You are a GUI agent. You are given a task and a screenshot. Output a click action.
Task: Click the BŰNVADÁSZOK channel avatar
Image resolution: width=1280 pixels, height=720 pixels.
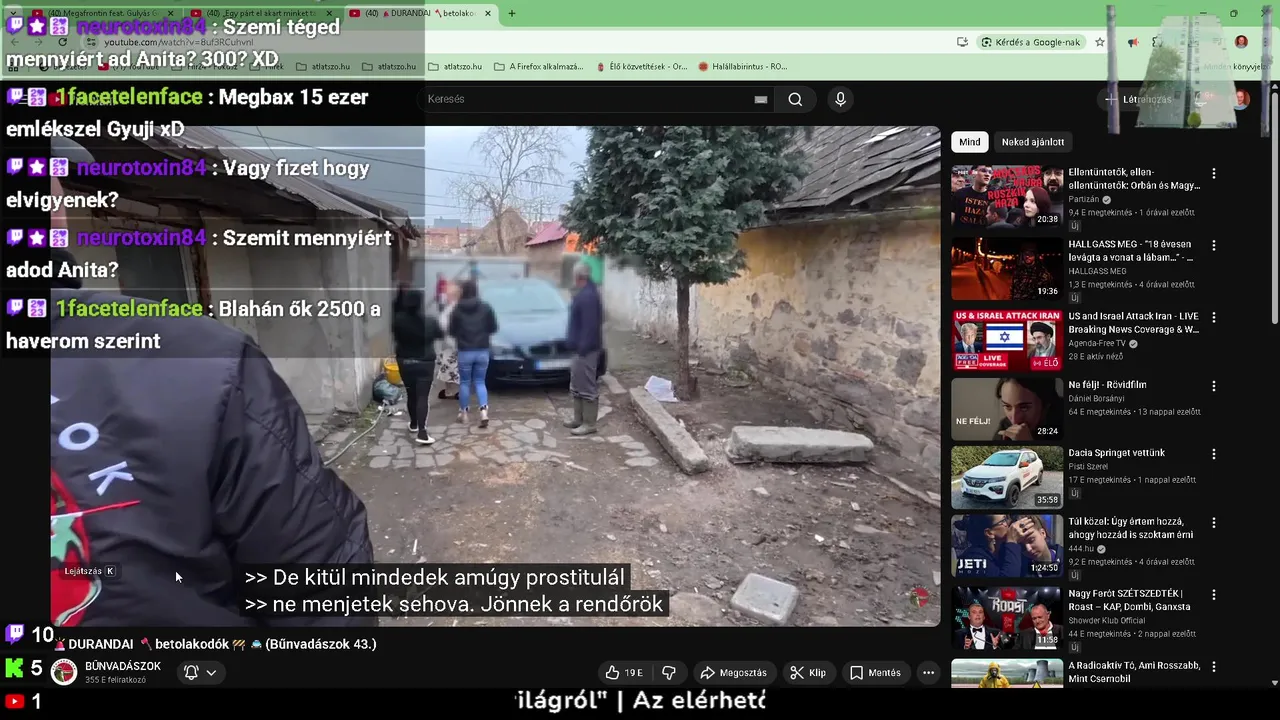pos(64,672)
